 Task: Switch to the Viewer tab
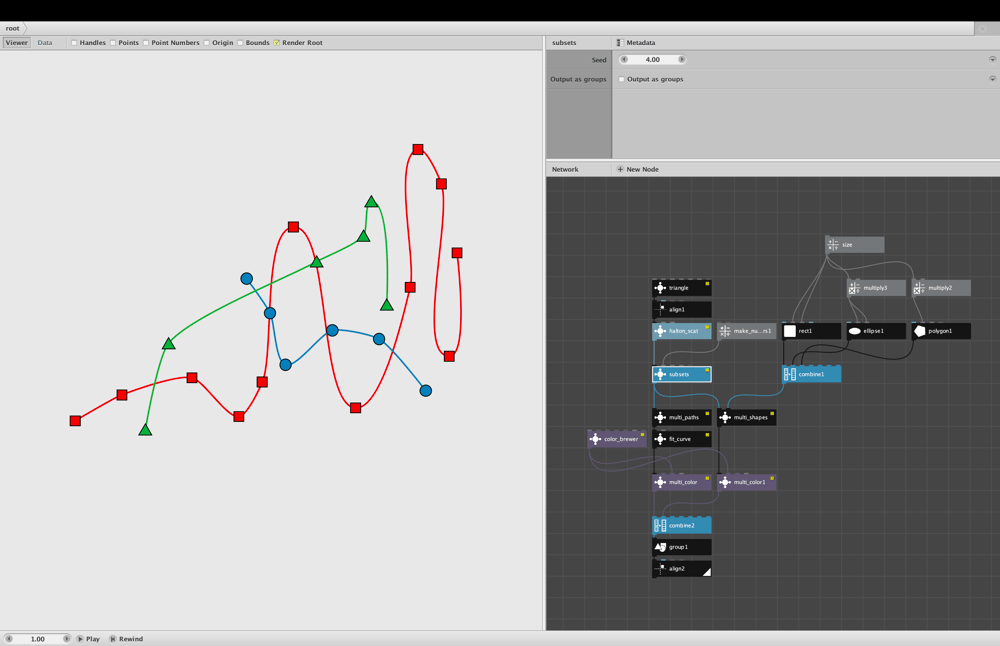17,43
